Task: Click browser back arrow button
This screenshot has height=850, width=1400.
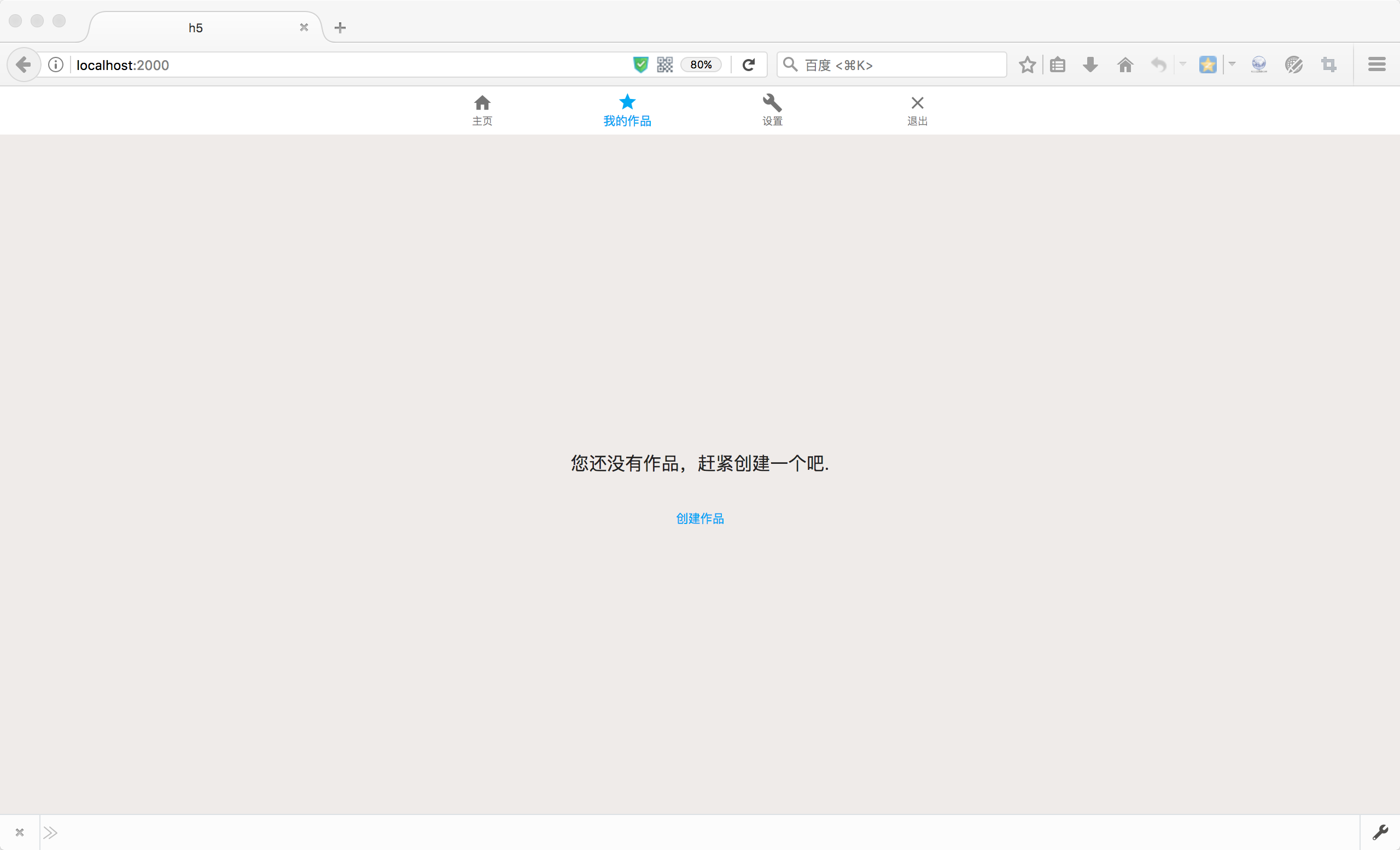Action: 24,65
